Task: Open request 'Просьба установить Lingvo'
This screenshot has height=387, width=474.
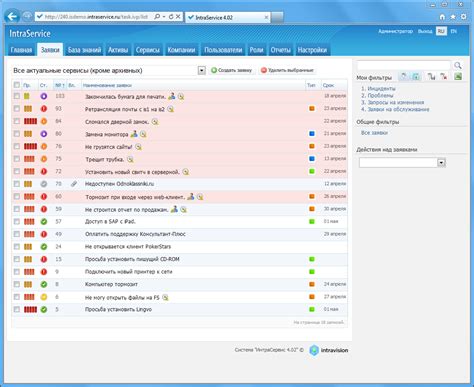Action: 118,309
